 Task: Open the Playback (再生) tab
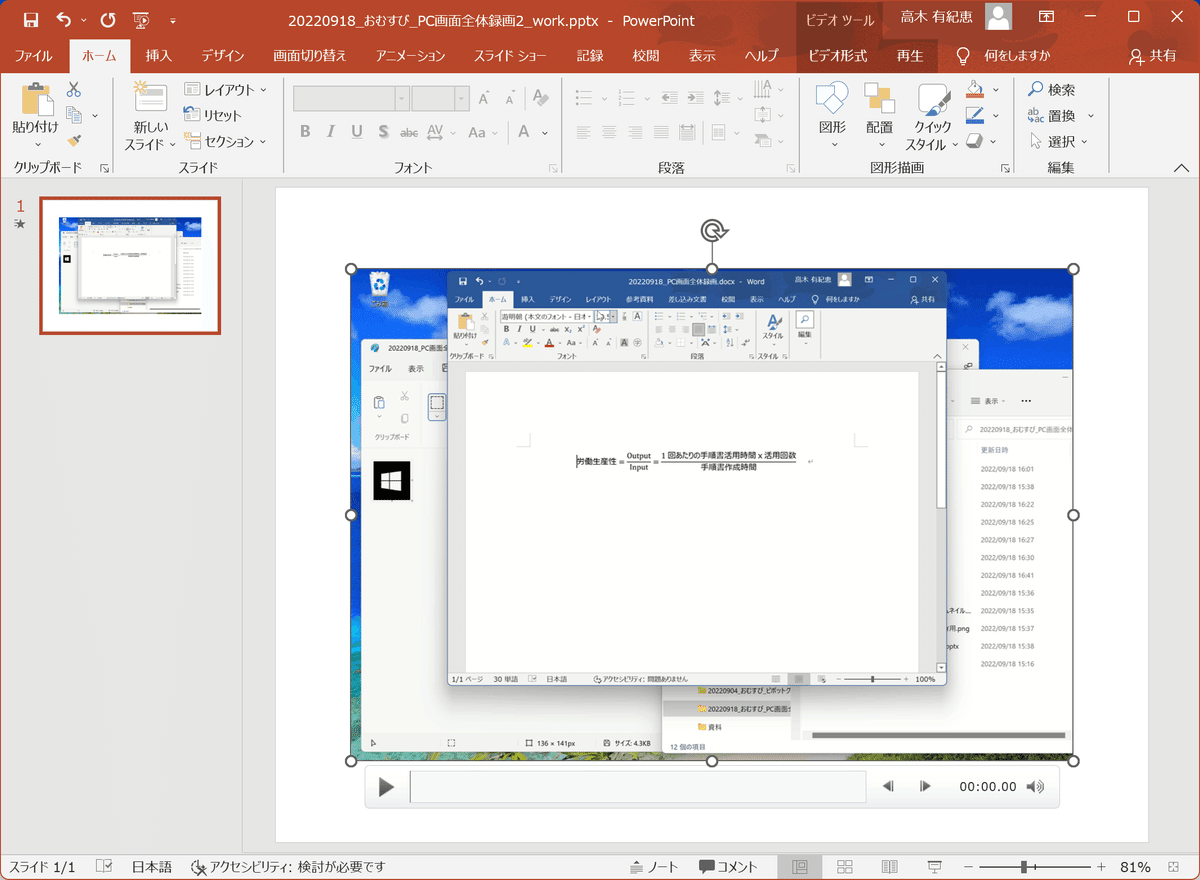coord(909,56)
